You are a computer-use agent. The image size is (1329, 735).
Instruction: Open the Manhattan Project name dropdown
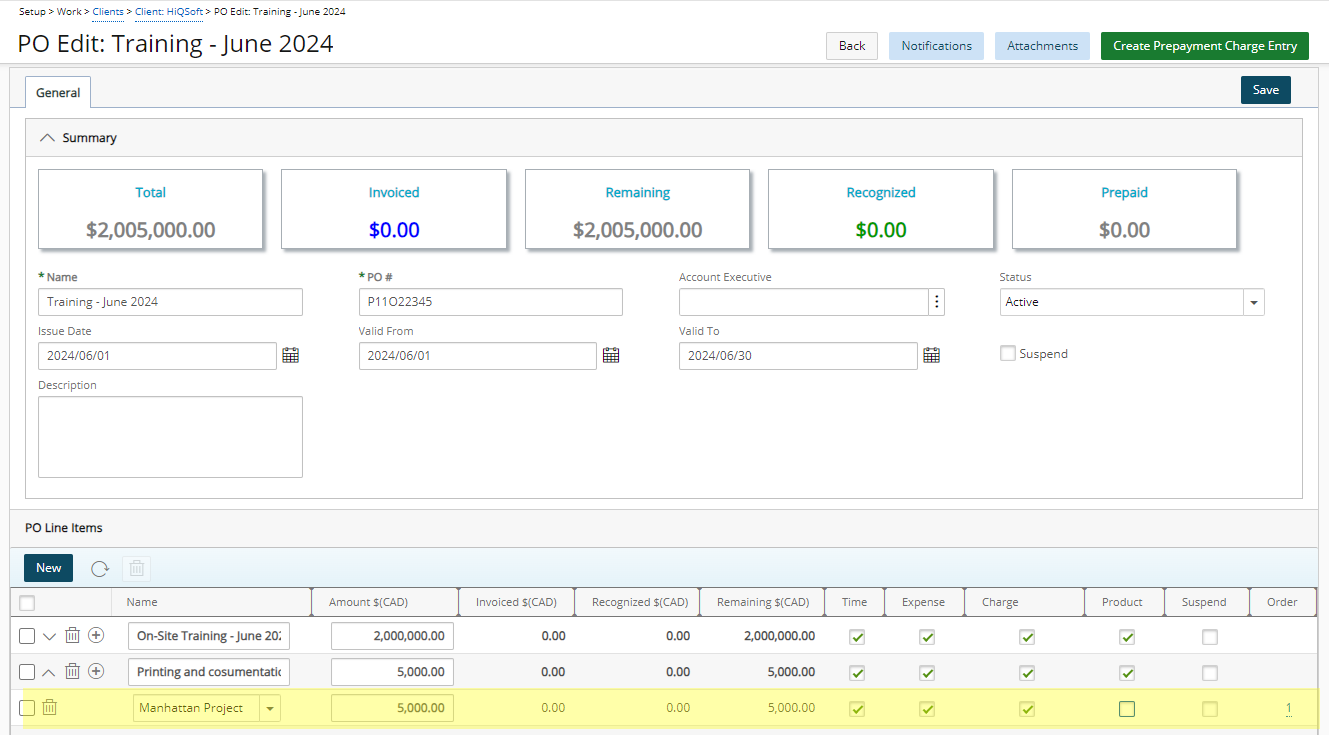coord(270,708)
